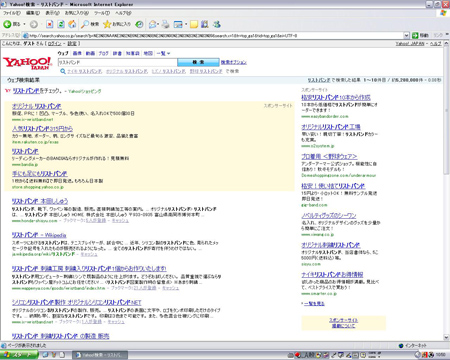Open the 手にも足にもリストバンド sponsor link

click(x=40, y=173)
